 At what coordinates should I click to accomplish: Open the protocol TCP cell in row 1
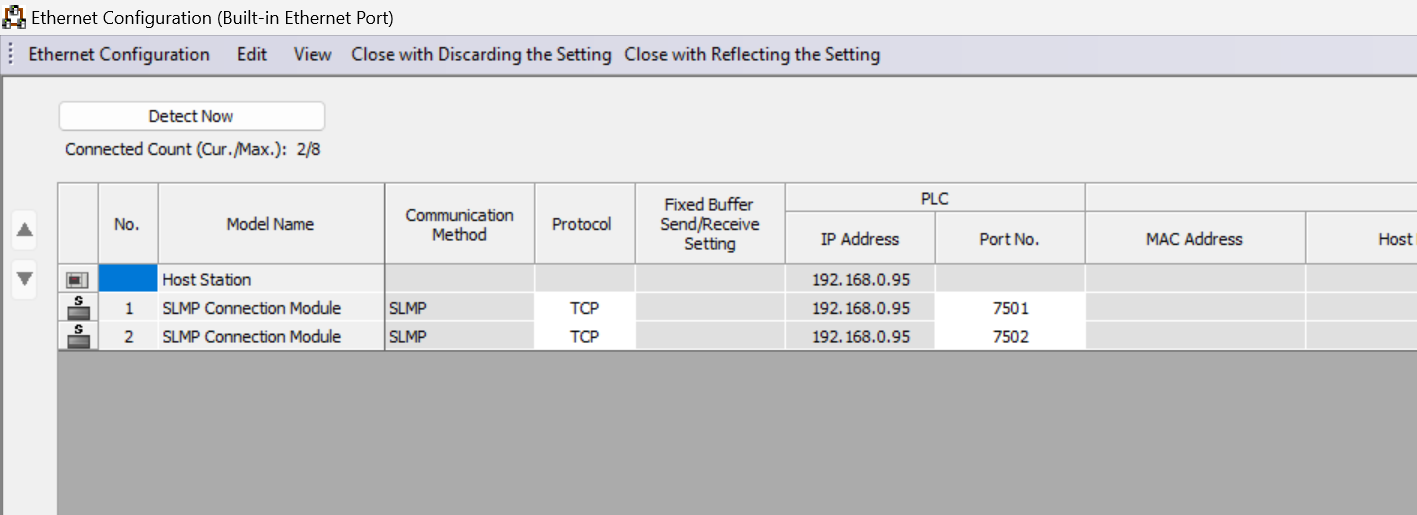(x=584, y=308)
